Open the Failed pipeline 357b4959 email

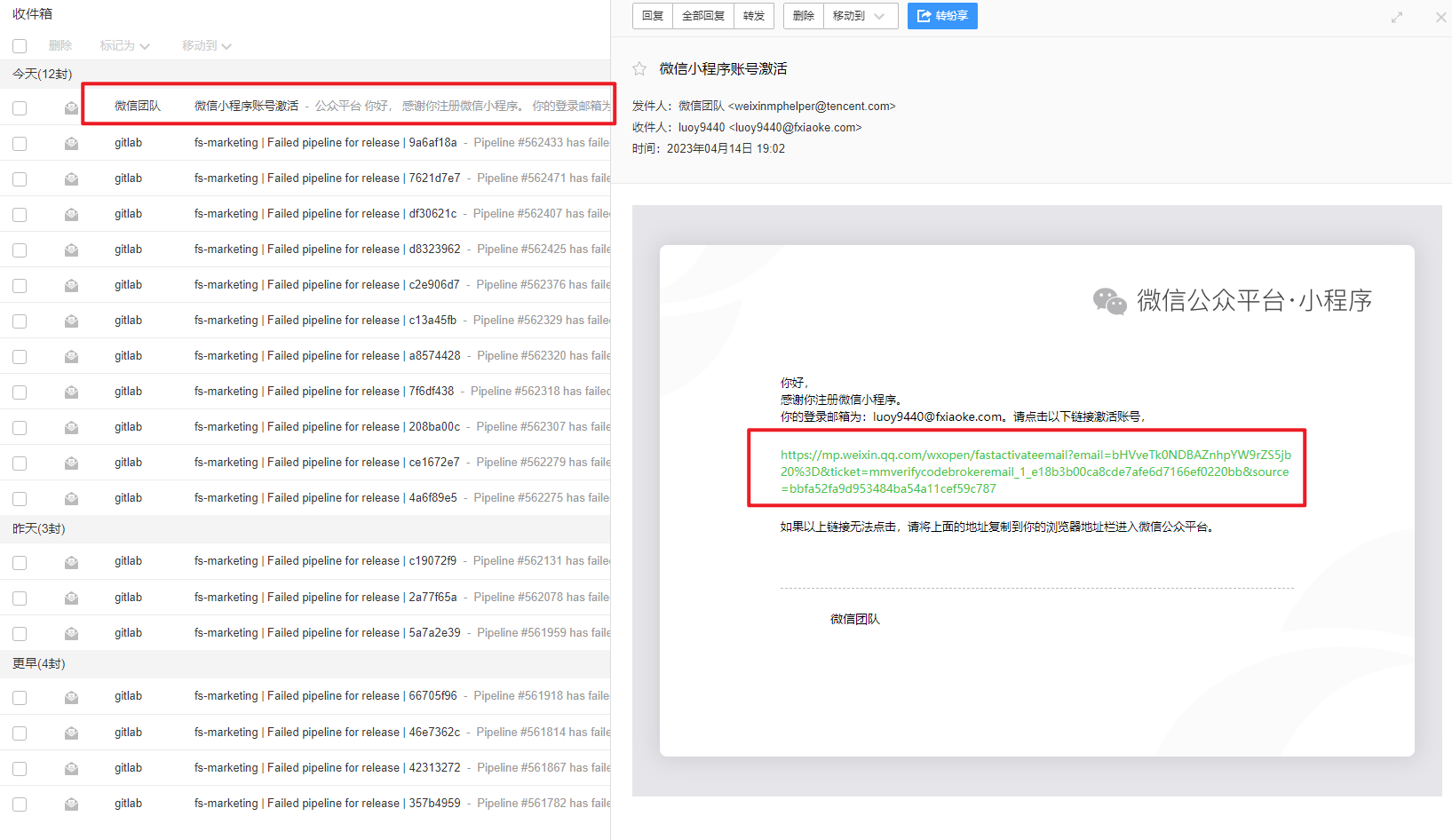pos(305,804)
